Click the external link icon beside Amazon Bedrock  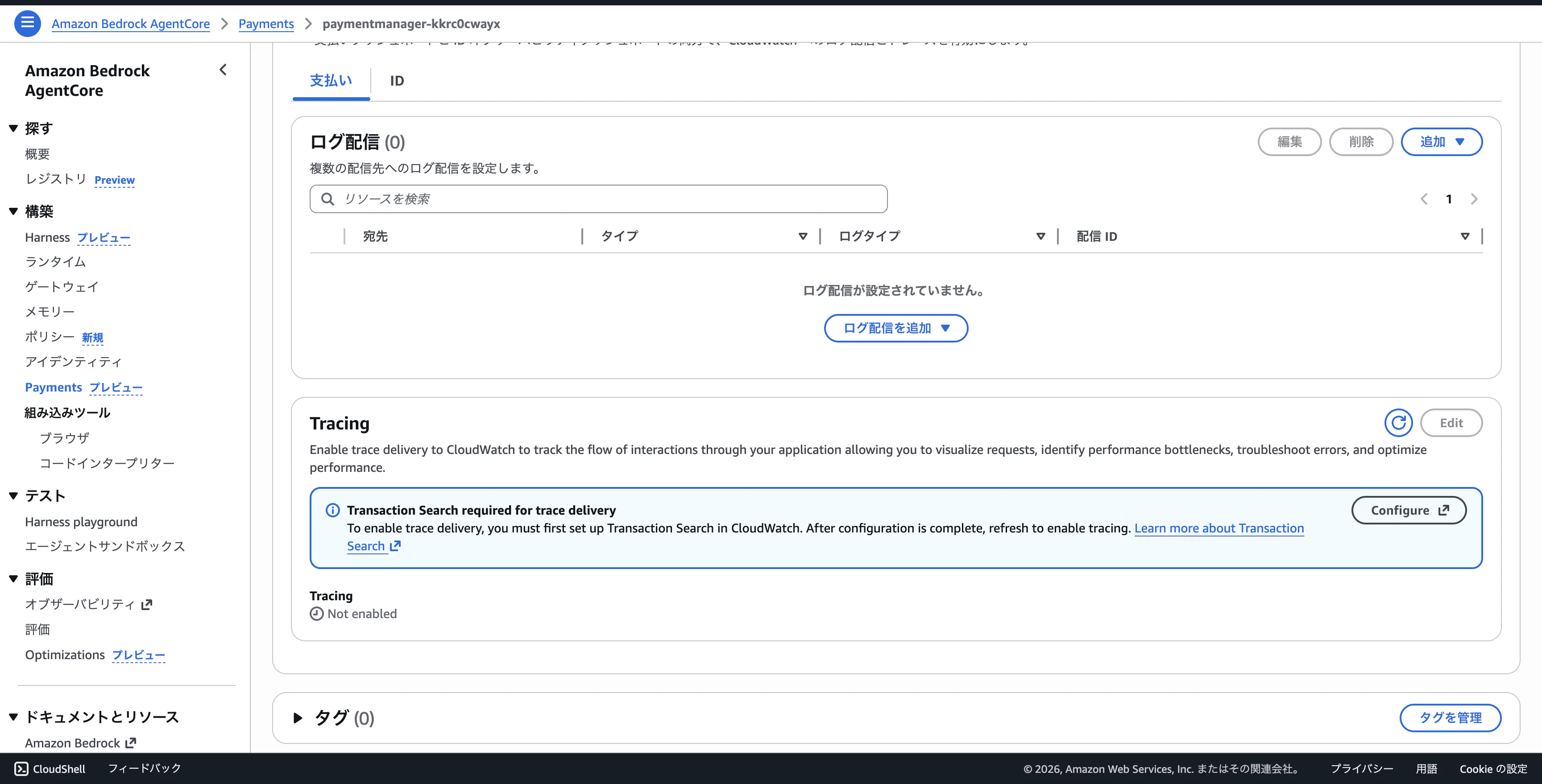(x=131, y=743)
